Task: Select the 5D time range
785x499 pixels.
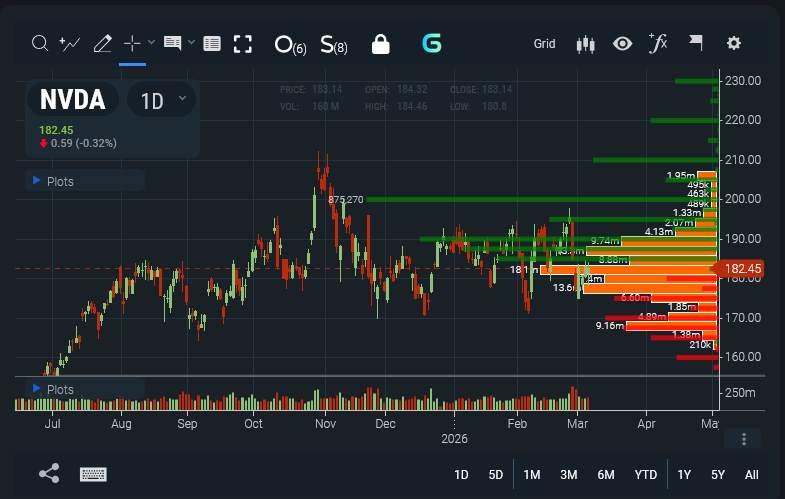Action: coord(496,474)
